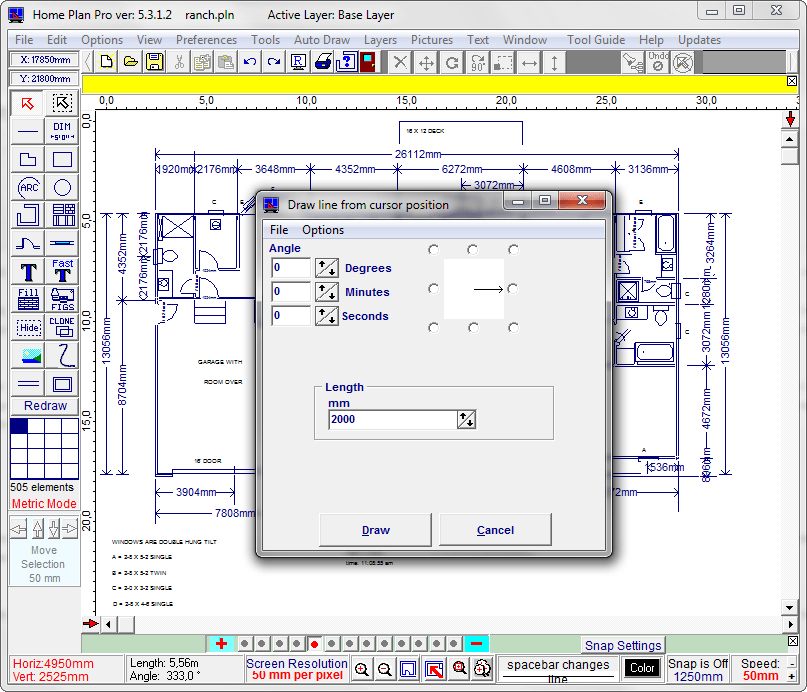Select the CLONE tool

click(x=62, y=327)
